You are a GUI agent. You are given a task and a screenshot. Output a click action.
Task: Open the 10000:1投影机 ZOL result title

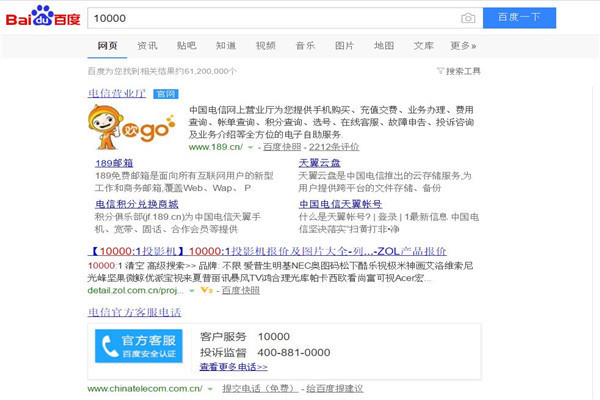point(267,251)
